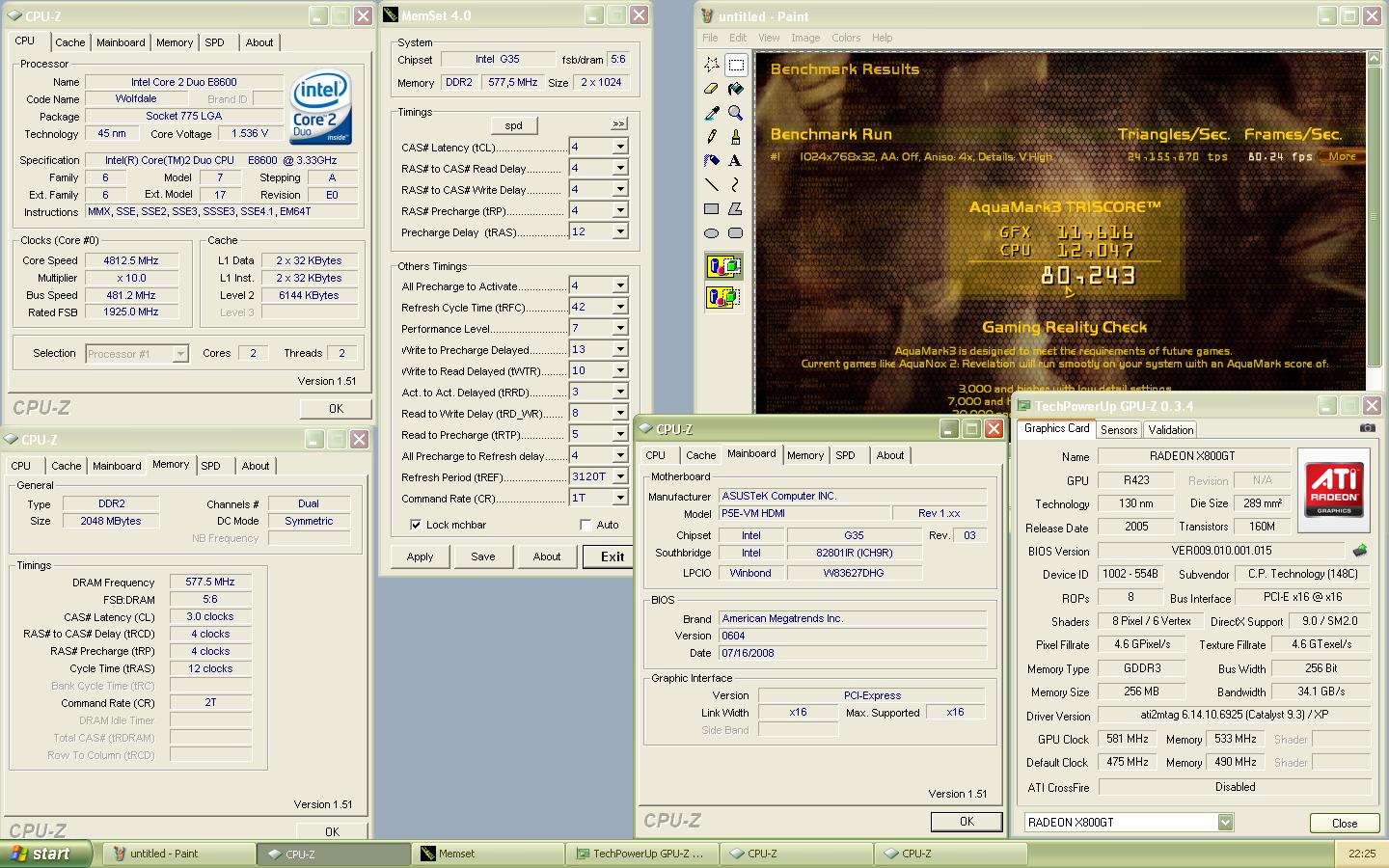Expand the RAS# Precharge (tRP) dropdown
Image resolution: width=1389 pixels, height=868 pixels.
point(620,210)
